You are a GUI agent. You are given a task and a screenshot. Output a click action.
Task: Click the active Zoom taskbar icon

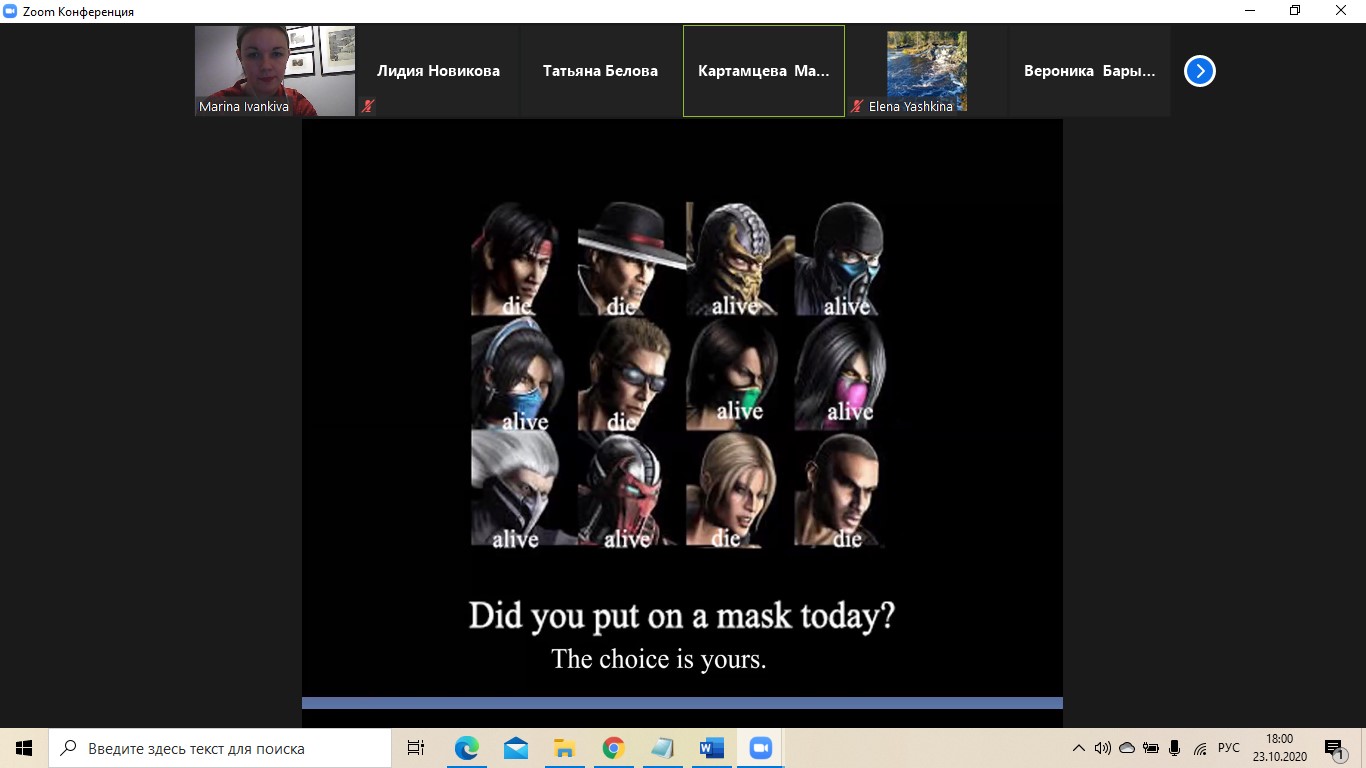point(761,748)
